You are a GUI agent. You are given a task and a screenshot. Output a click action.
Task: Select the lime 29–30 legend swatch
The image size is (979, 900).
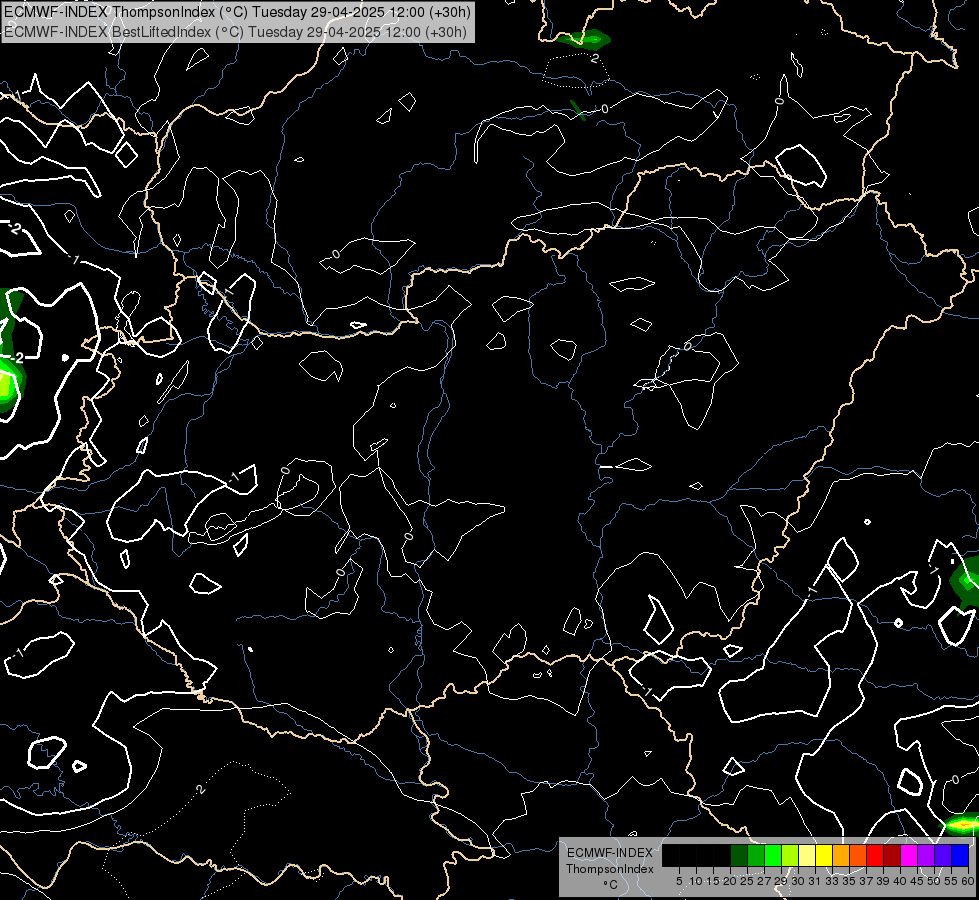click(x=790, y=855)
